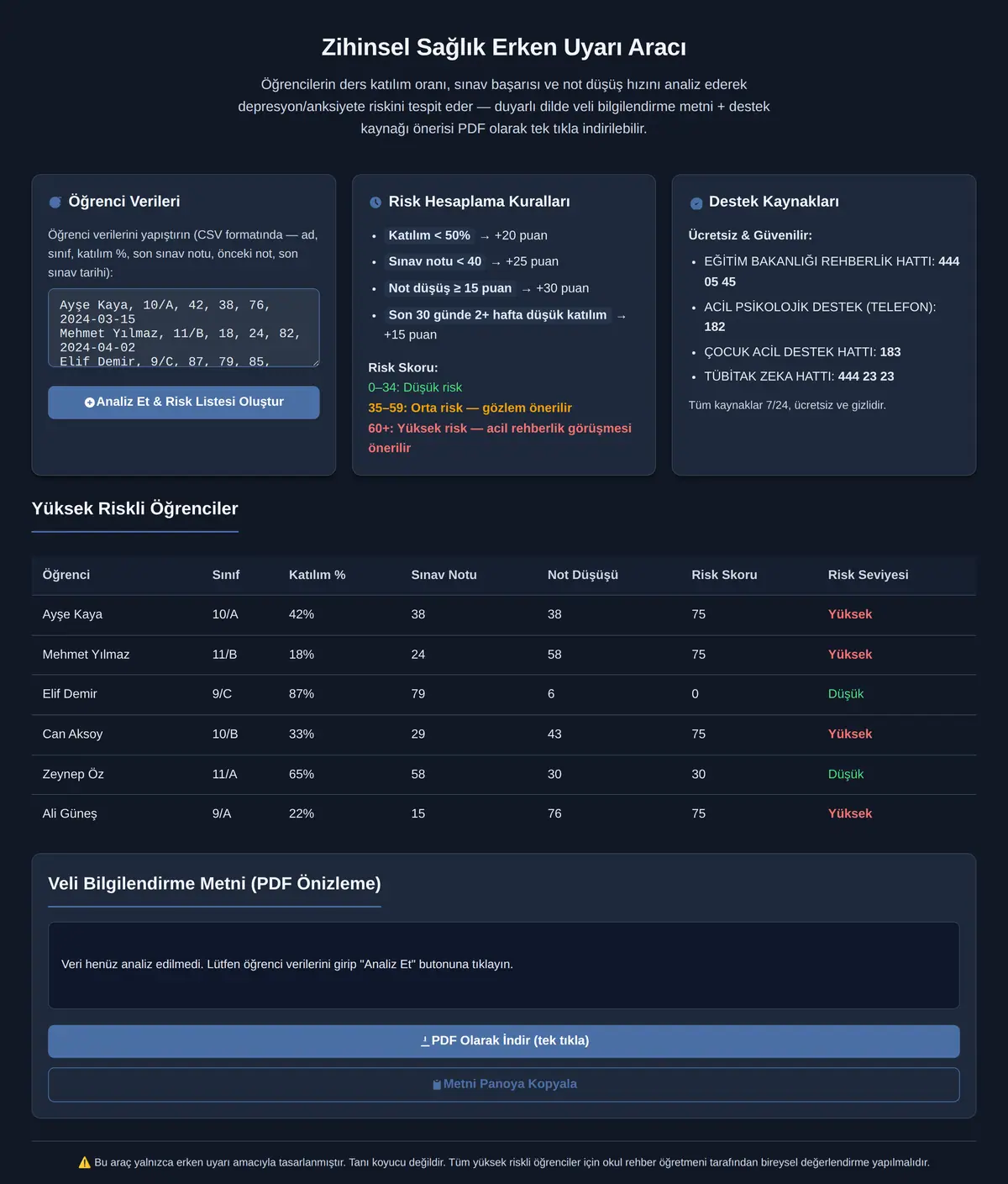Click the ACİL PSİKOLOJİK DESTEK 182 entry
1008x1184 pixels.
(820, 317)
